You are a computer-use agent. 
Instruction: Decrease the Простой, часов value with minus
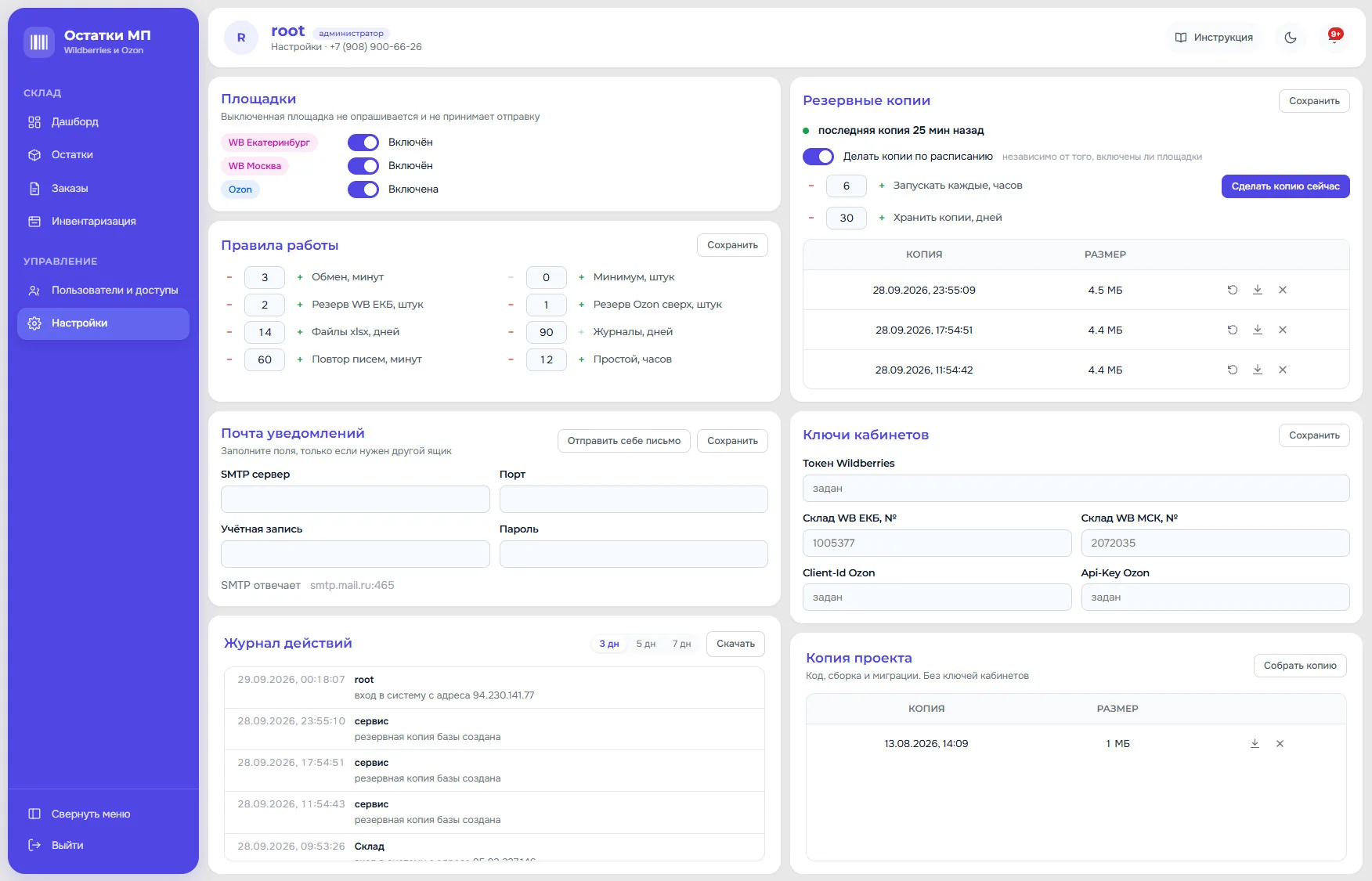[x=511, y=359]
